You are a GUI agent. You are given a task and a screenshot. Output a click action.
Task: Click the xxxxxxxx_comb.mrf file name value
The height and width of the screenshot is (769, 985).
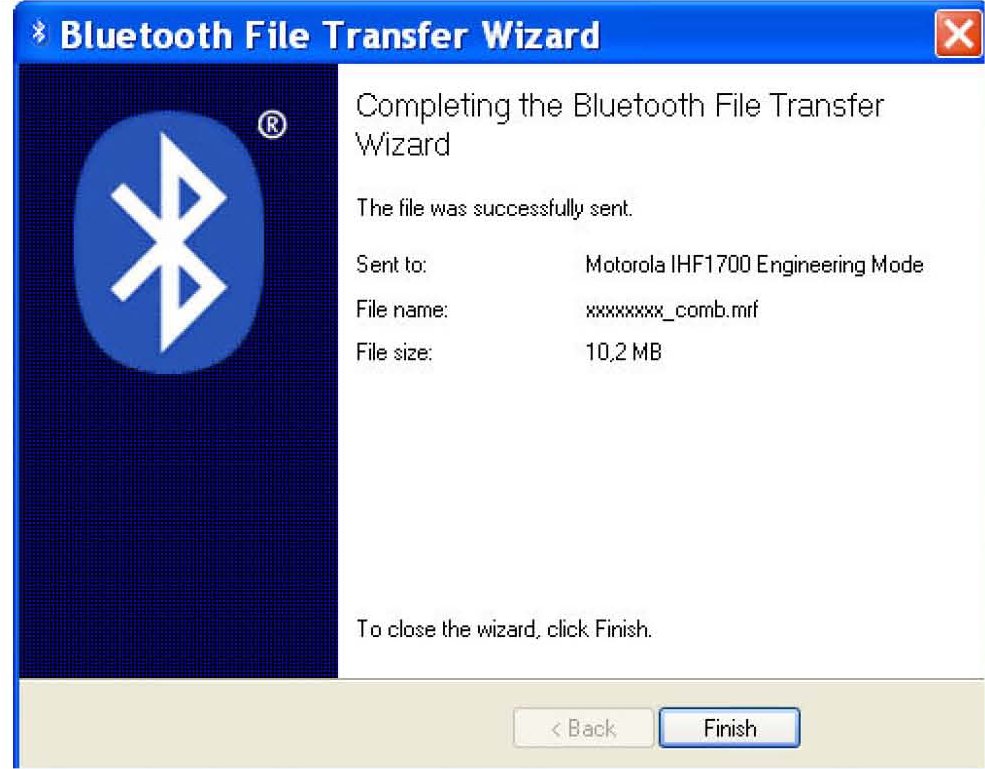[672, 310]
